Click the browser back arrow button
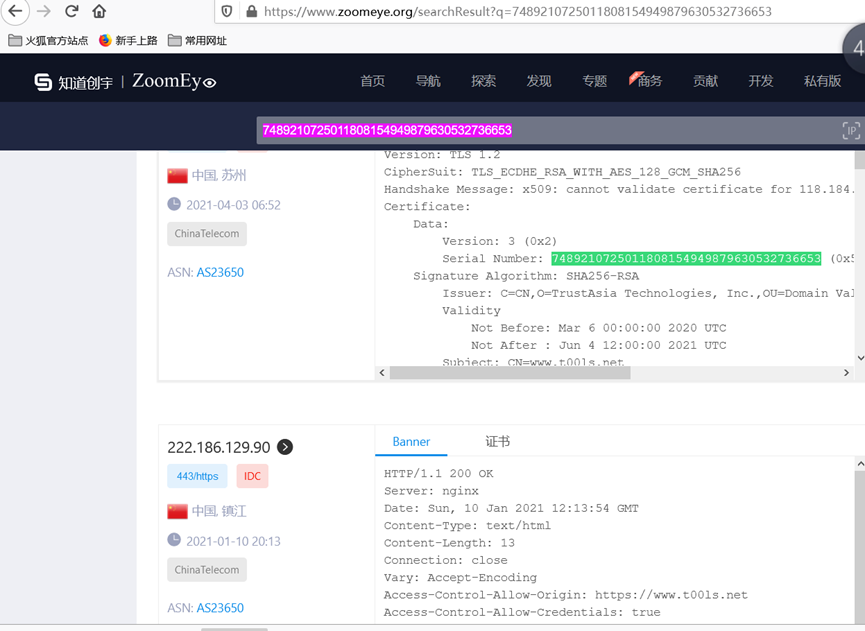The image size is (865, 631). pyautogui.click(x=16, y=11)
